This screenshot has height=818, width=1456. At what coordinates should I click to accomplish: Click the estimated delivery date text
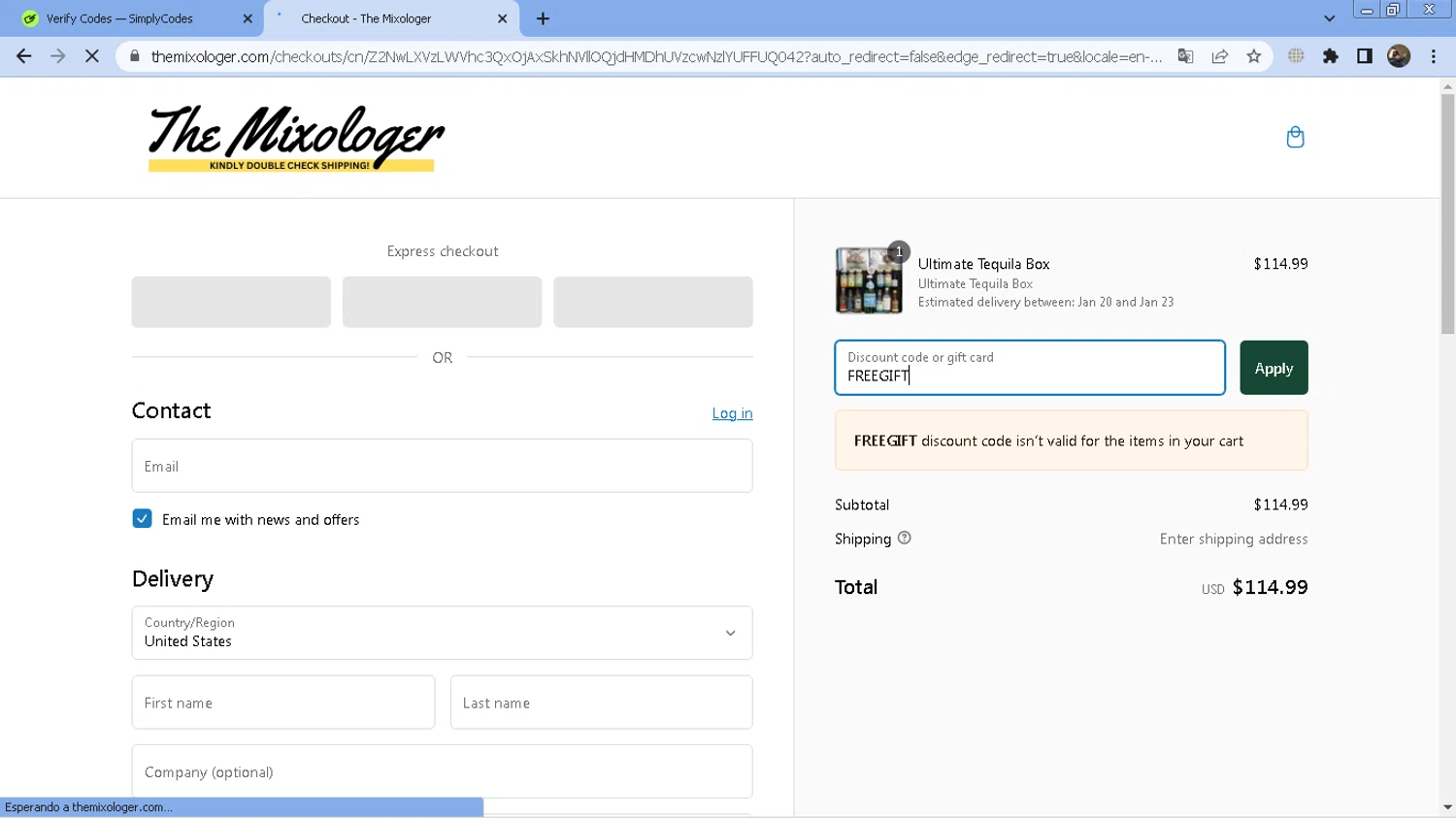tap(1045, 303)
